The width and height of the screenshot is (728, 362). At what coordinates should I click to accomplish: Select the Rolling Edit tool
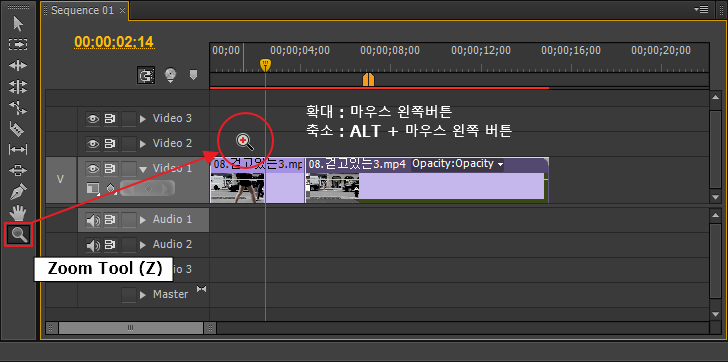click(18, 86)
